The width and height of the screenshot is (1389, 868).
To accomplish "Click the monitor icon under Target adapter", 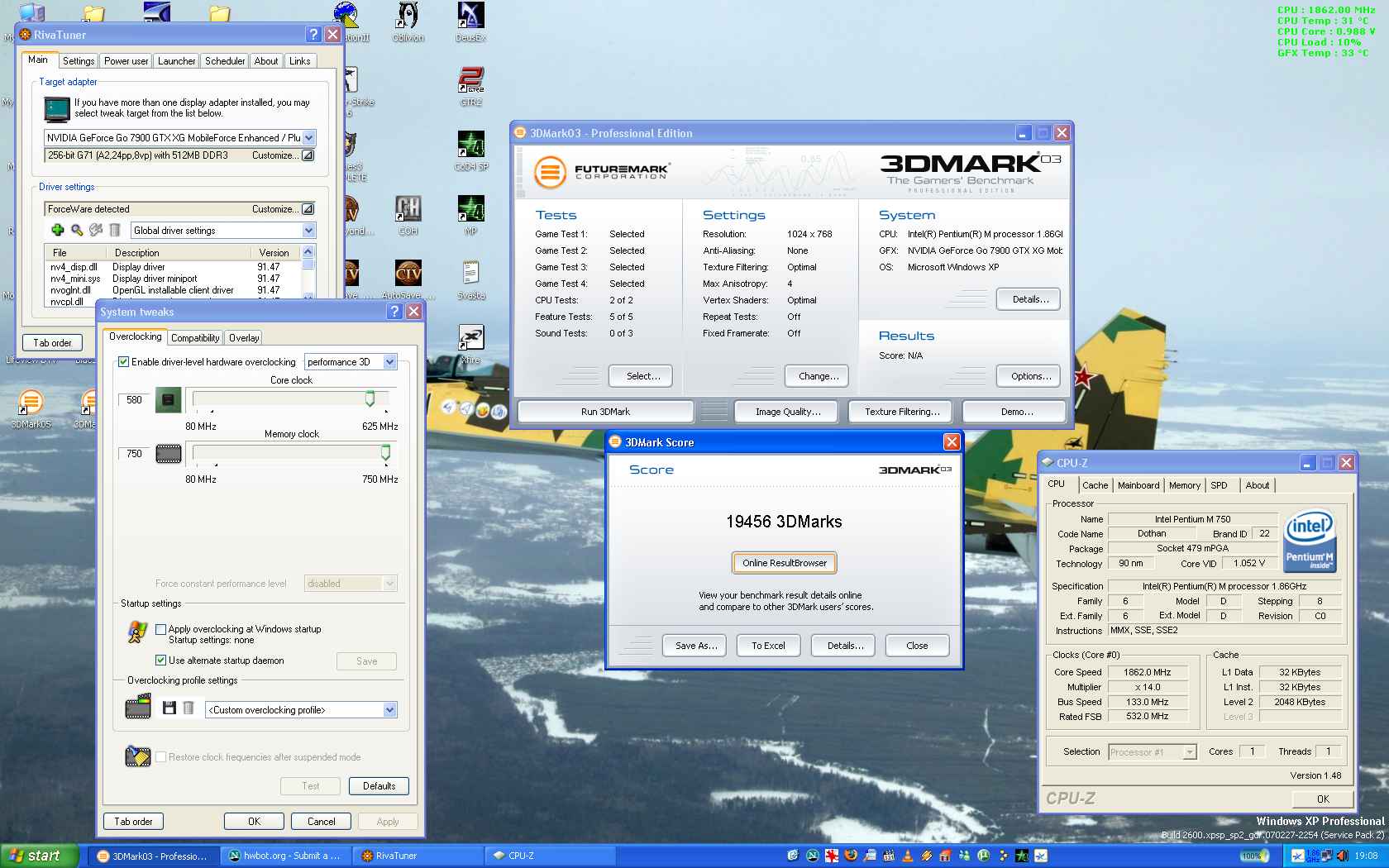I will [x=57, y=109].
